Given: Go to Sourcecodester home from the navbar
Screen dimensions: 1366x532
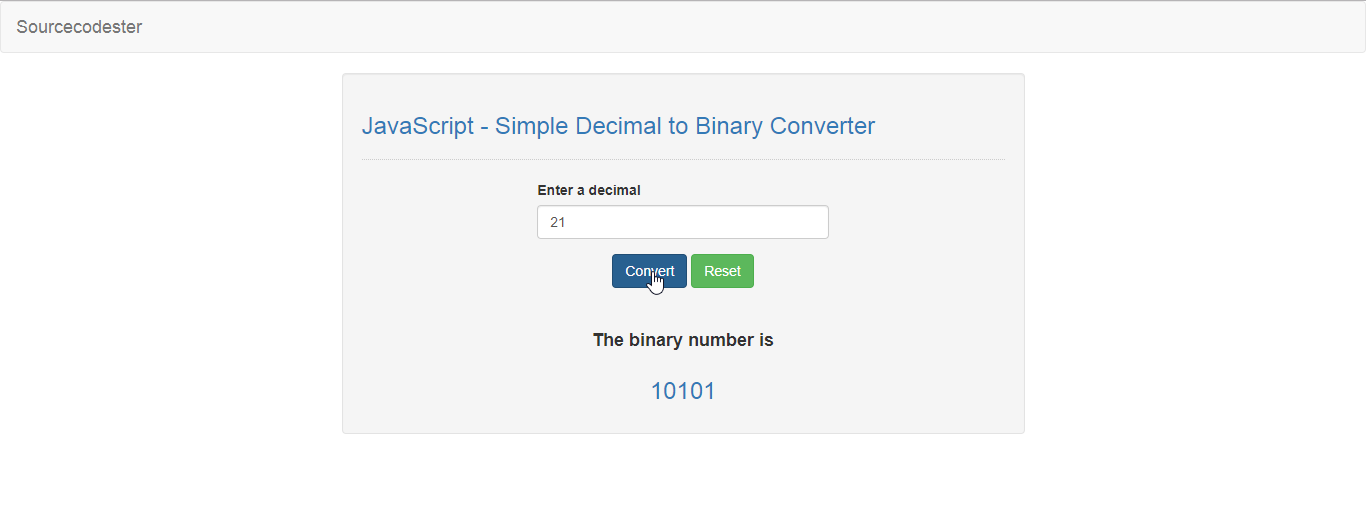Looking at the screenshot, I should (79, 27).
